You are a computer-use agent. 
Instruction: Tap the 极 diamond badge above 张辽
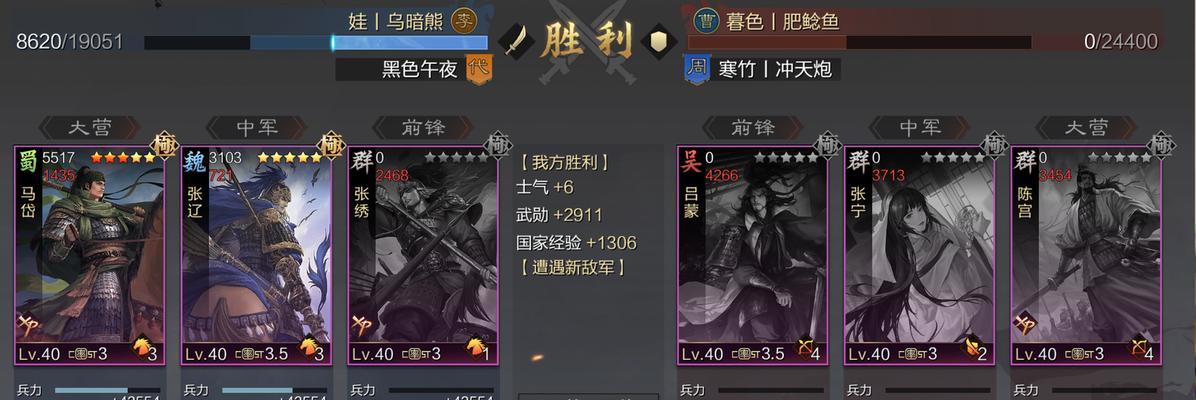click(x=330, y=144)
